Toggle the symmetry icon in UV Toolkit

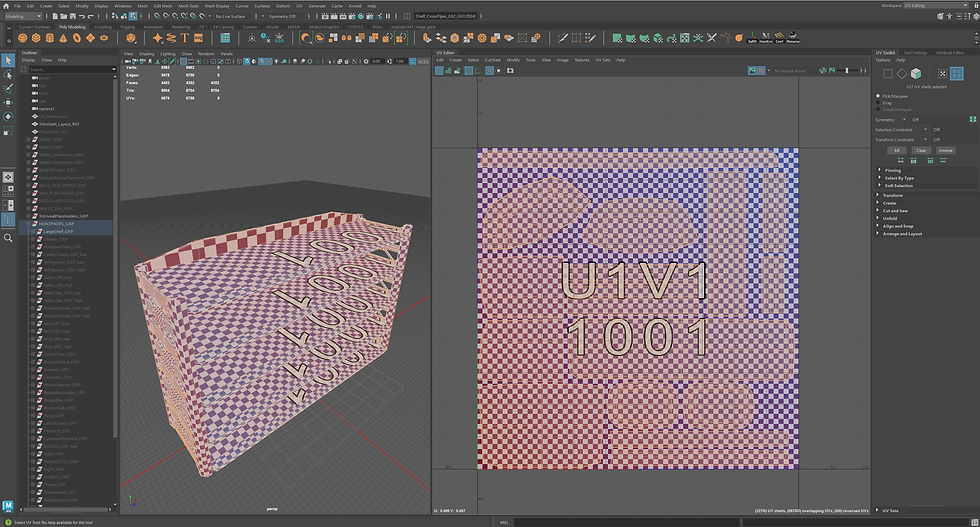coord(972,119)
